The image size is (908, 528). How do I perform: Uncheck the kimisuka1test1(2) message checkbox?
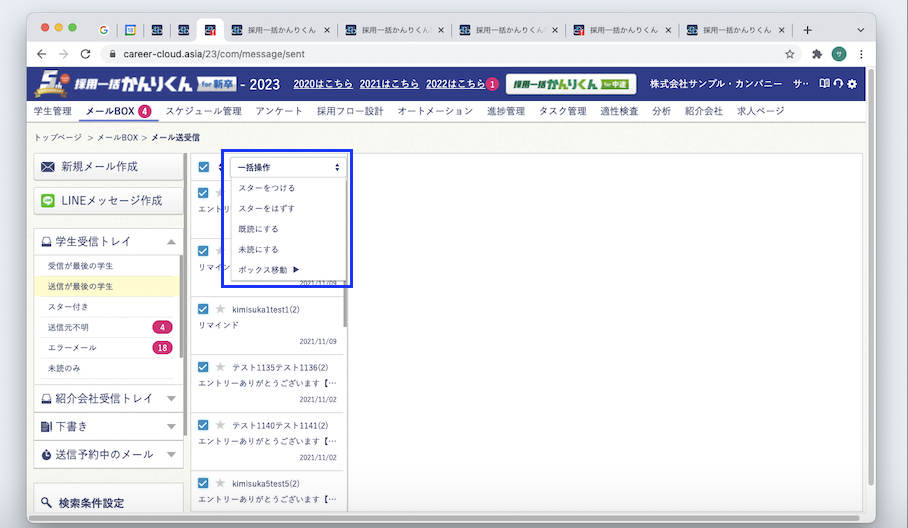tap(203, 309)
